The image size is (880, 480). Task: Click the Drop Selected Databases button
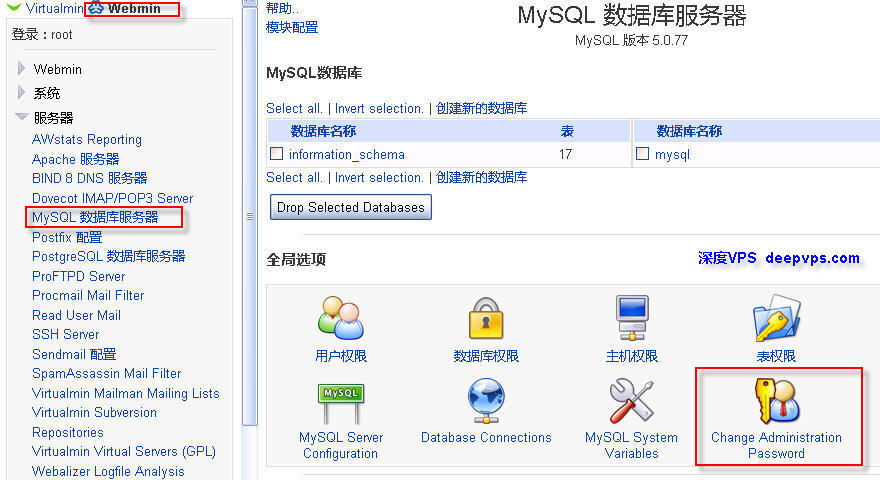(x=351, y=207)
